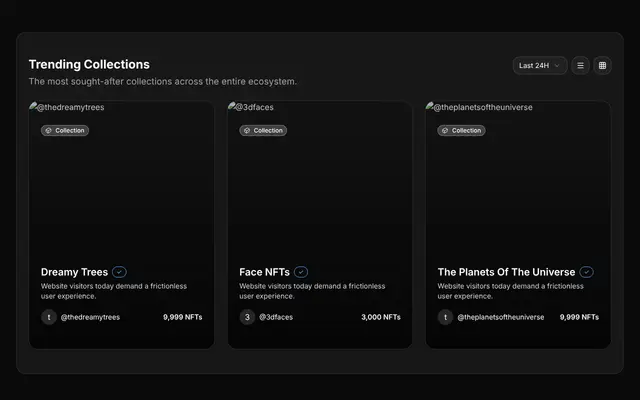Screen dimensions: 640x400
Task: Switch to grid view layout
Action: 602,66
